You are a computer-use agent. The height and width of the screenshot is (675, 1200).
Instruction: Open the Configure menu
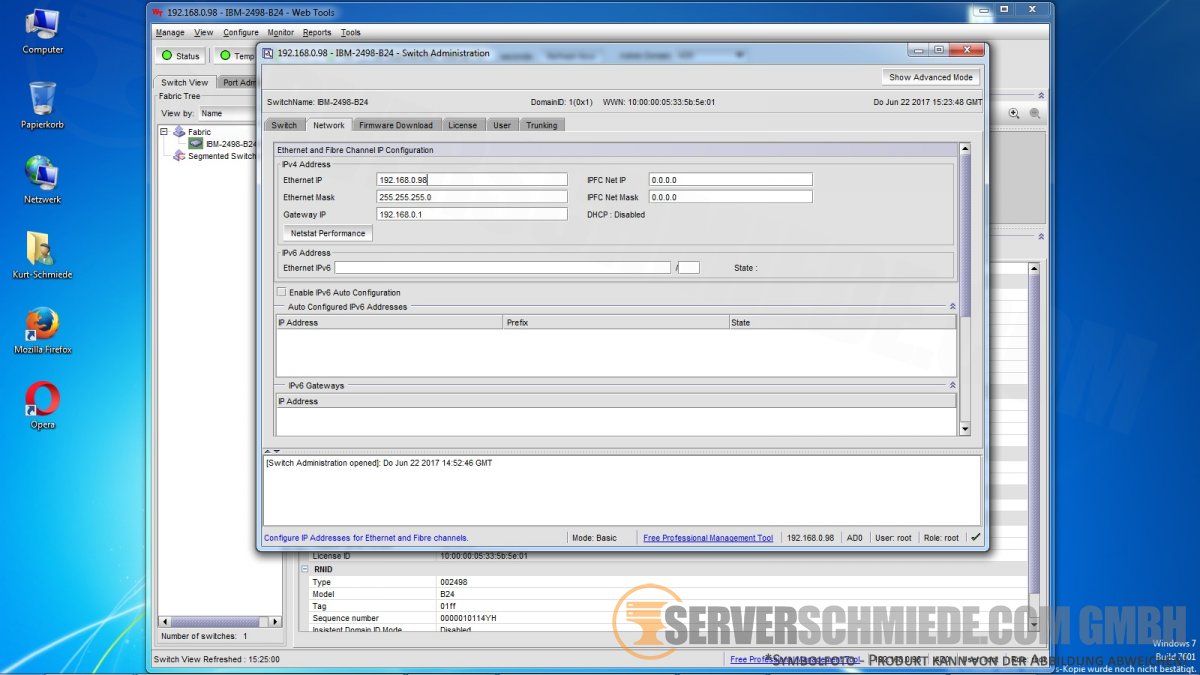tap(240, 33)
